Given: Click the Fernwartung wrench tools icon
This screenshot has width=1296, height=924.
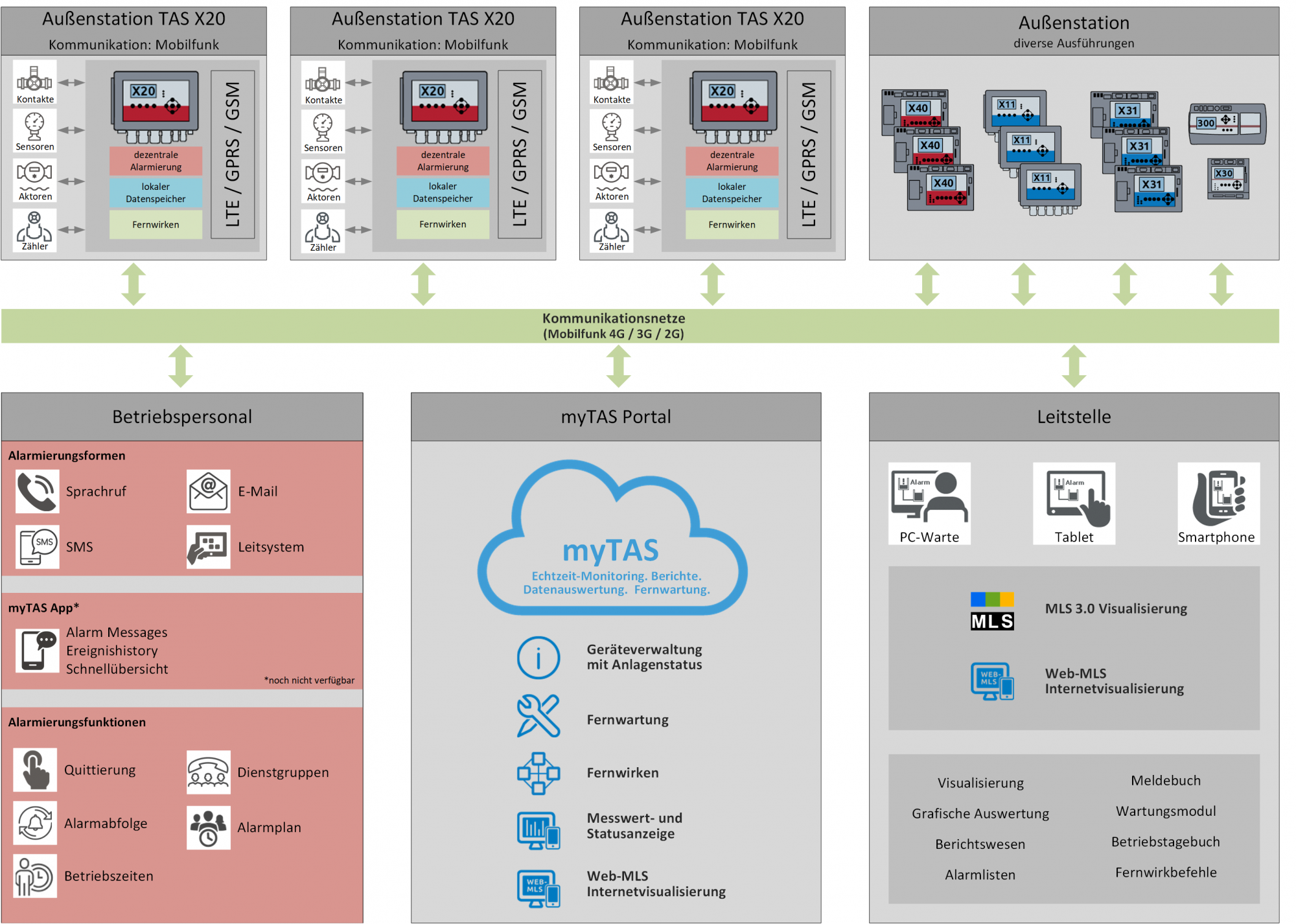Looking at the screenshot, I should pyautogui.click(x=538, y=717).
